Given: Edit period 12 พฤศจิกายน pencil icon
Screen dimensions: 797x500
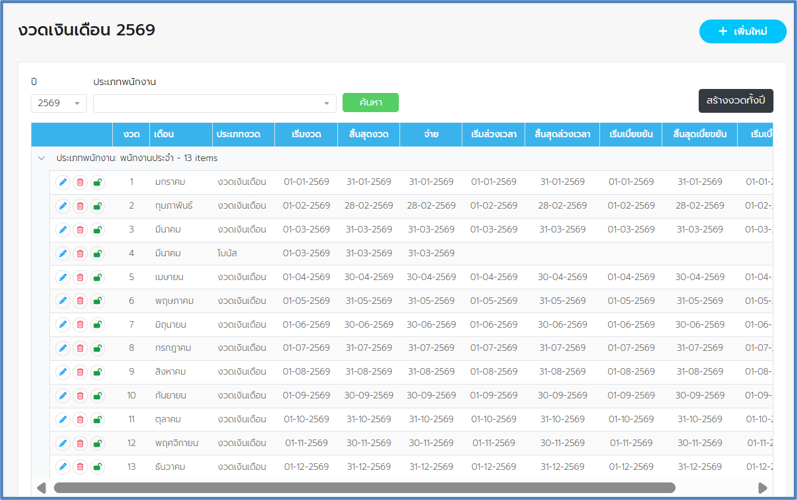Looking at the screenshot, I should tap(63, 443).
